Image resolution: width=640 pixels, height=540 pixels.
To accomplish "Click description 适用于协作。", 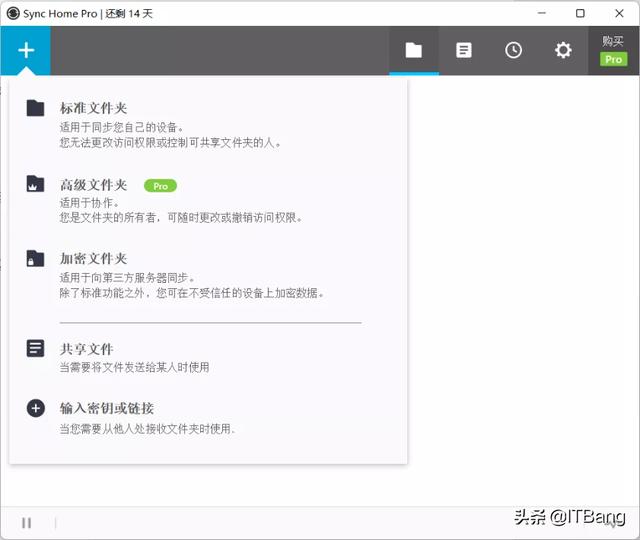I will point(89,203).
